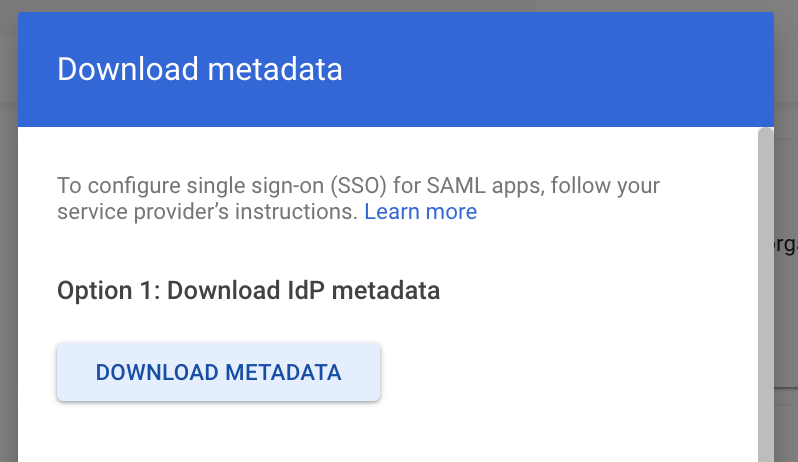Click the "Download metadata" dialog title

[x=199, y=70]
